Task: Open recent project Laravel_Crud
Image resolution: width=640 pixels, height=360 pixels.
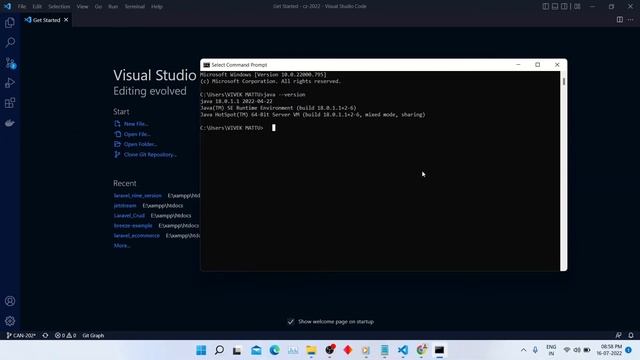Action: click(129, 216)
